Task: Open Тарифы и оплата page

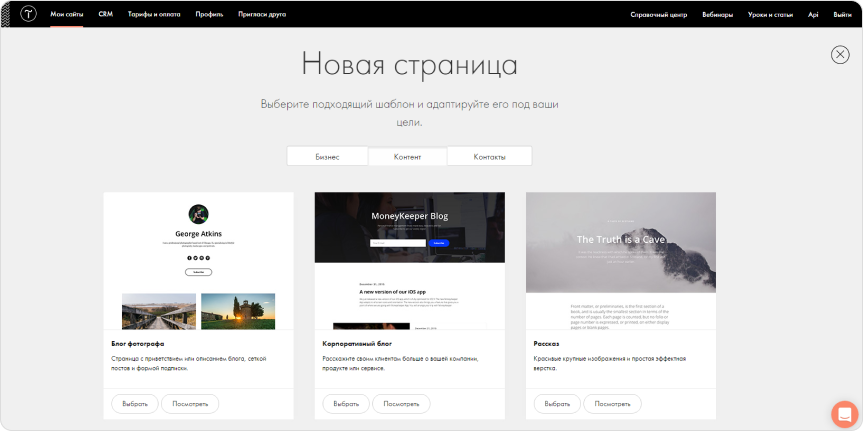Action: click(154, 15)
